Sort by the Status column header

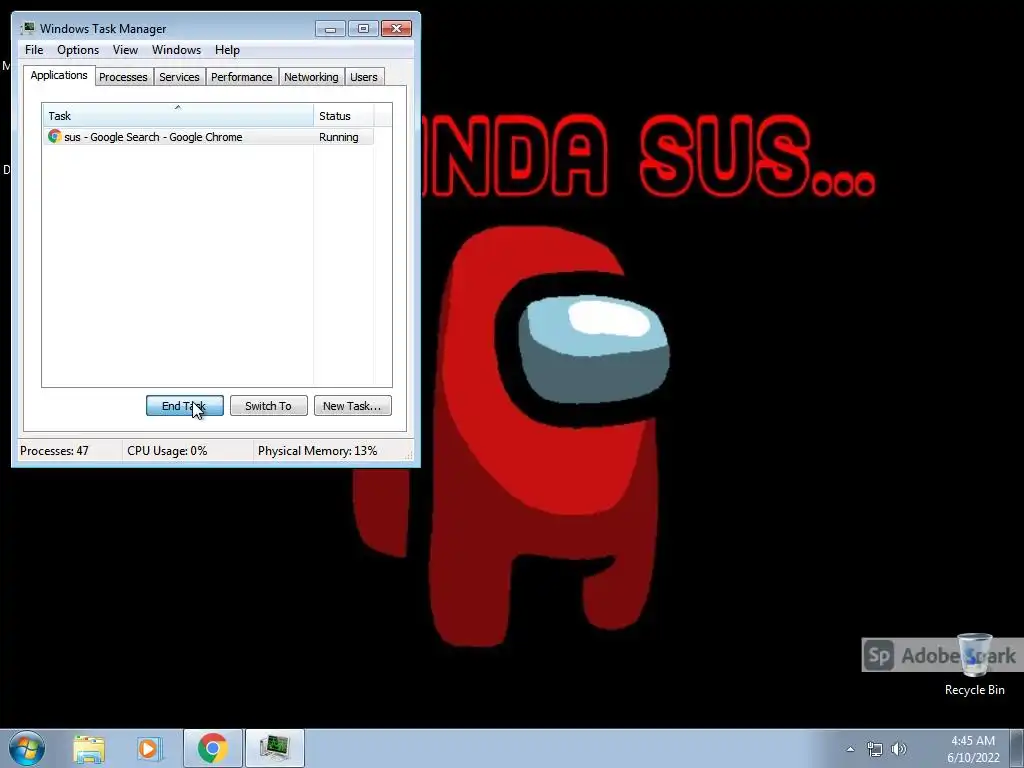pos(343,116)
